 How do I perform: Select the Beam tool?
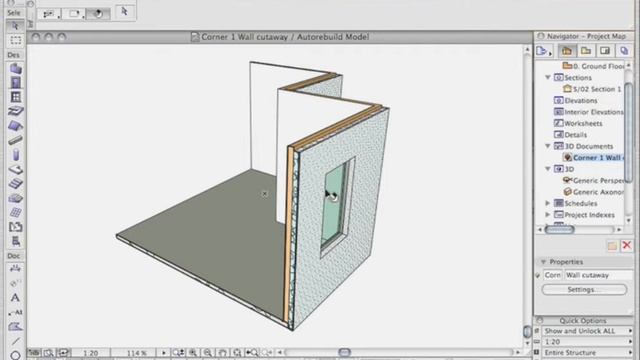[16, 140]
